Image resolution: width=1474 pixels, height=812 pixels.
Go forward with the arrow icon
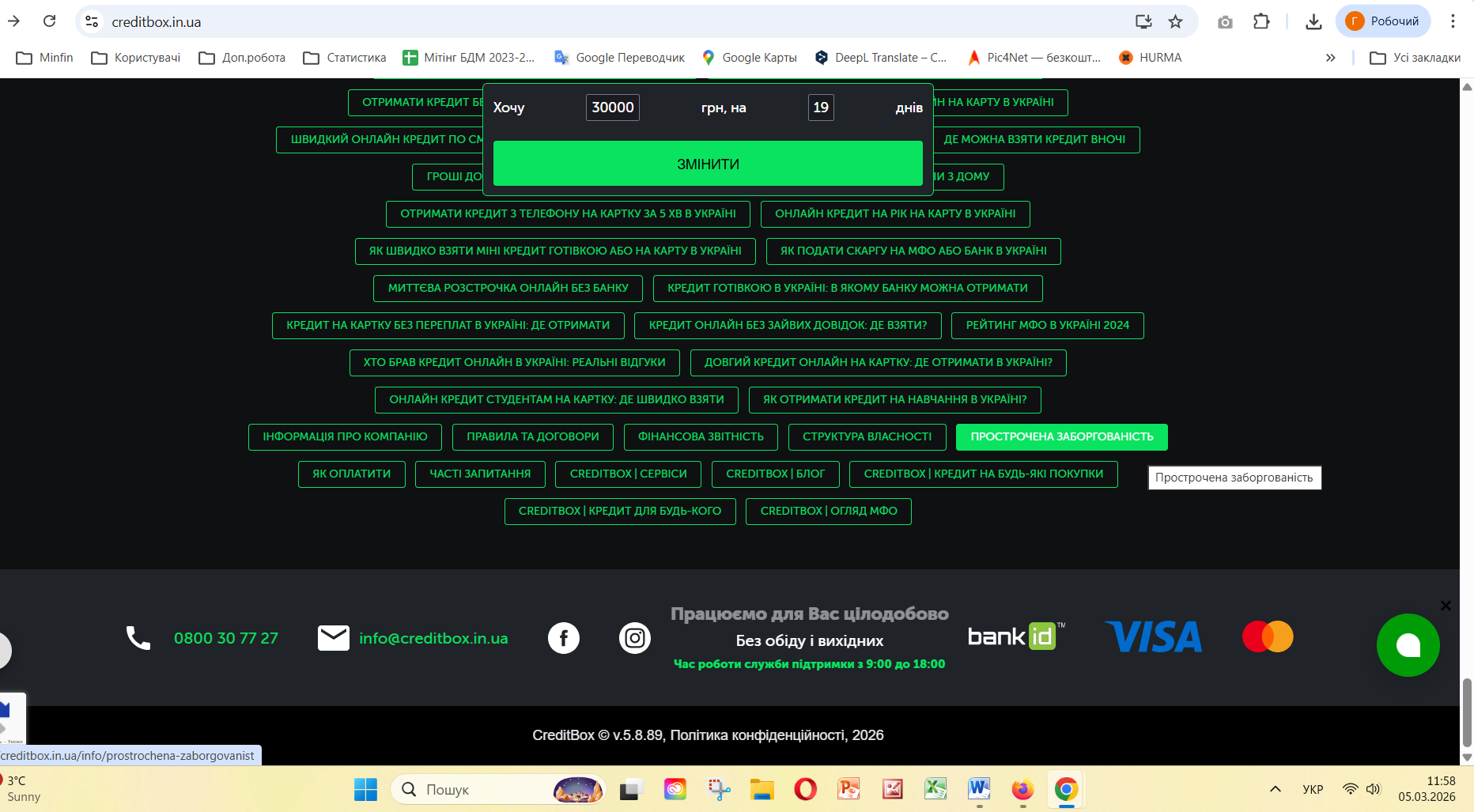click(x=13, y=21)
